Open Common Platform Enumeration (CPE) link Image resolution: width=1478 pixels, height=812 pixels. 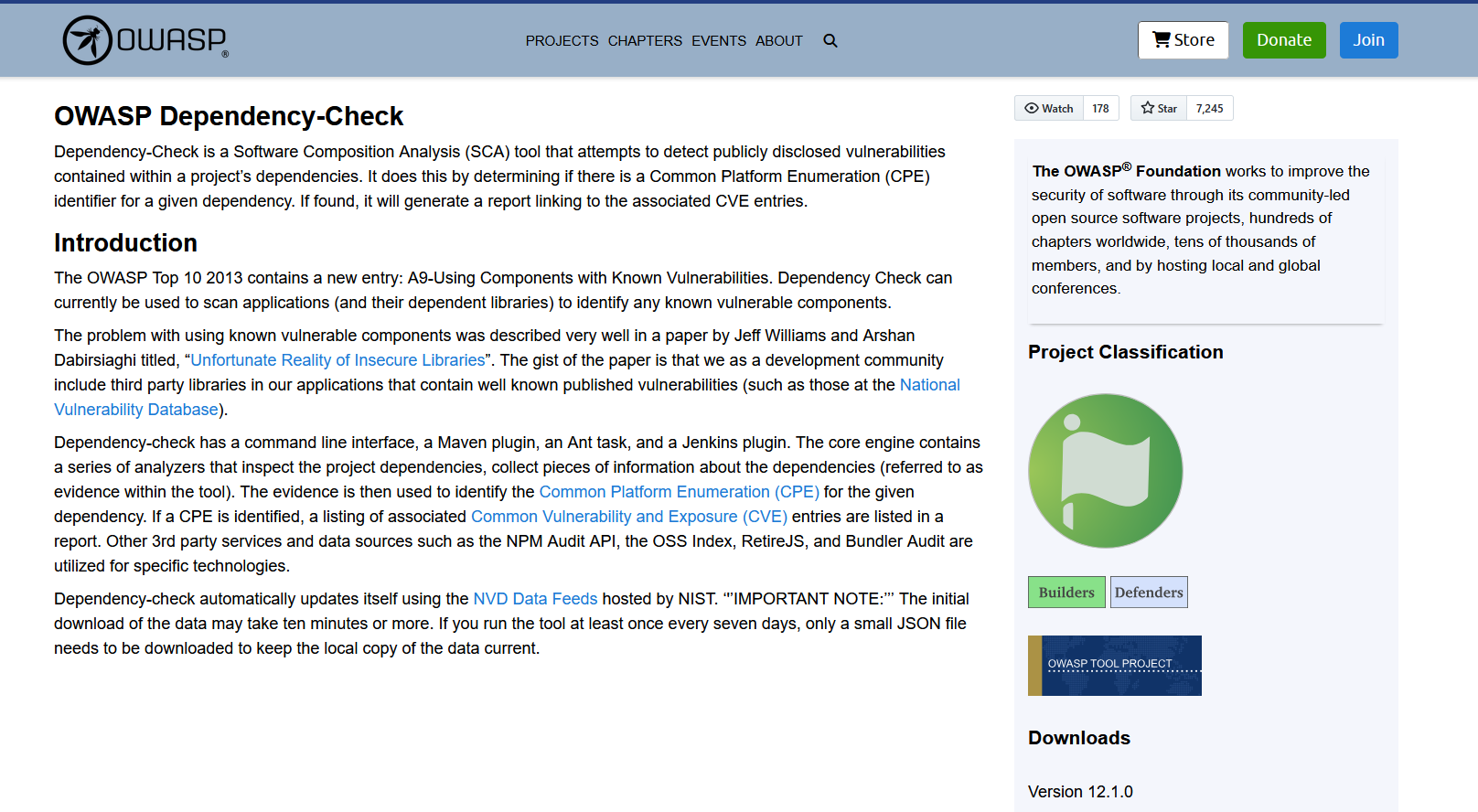coord(680,492)
